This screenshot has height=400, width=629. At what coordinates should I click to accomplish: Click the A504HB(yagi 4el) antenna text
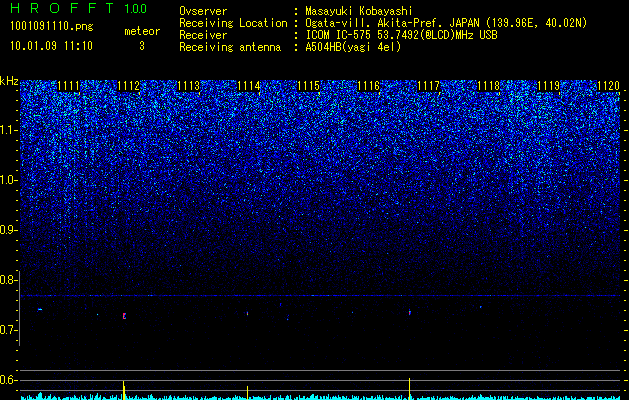coord(353,47)
